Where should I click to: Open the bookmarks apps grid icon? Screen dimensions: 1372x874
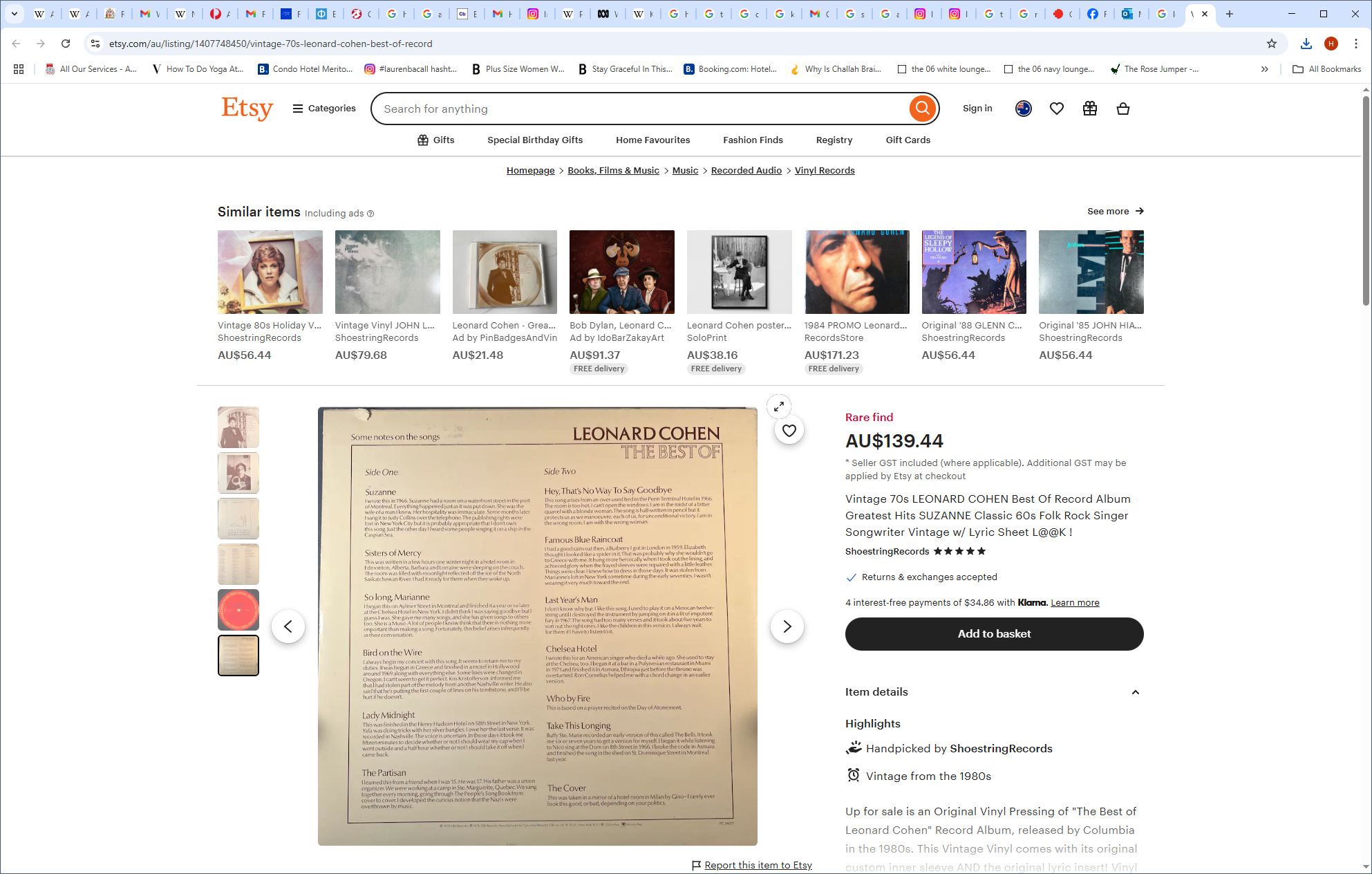19,69
